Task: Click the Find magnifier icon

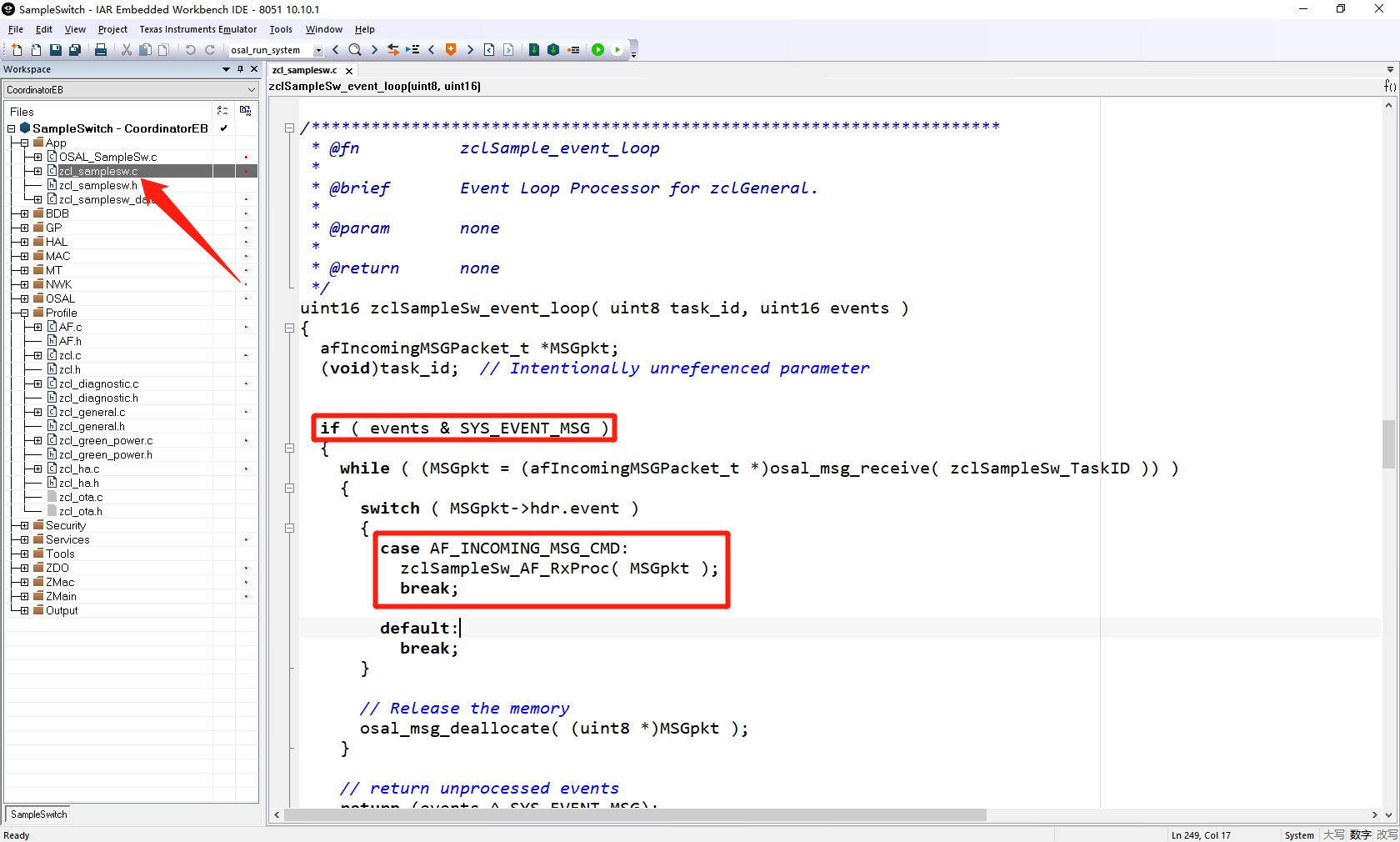Action: 355,50
